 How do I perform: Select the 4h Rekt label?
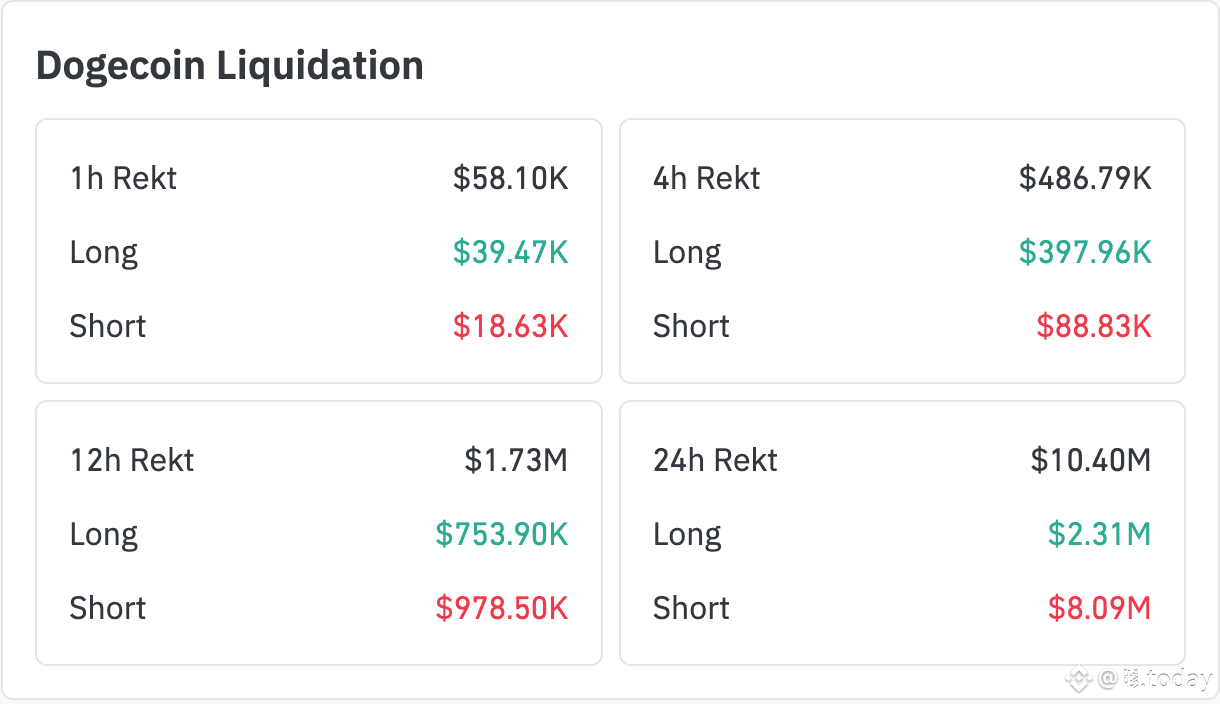point(706,179)
